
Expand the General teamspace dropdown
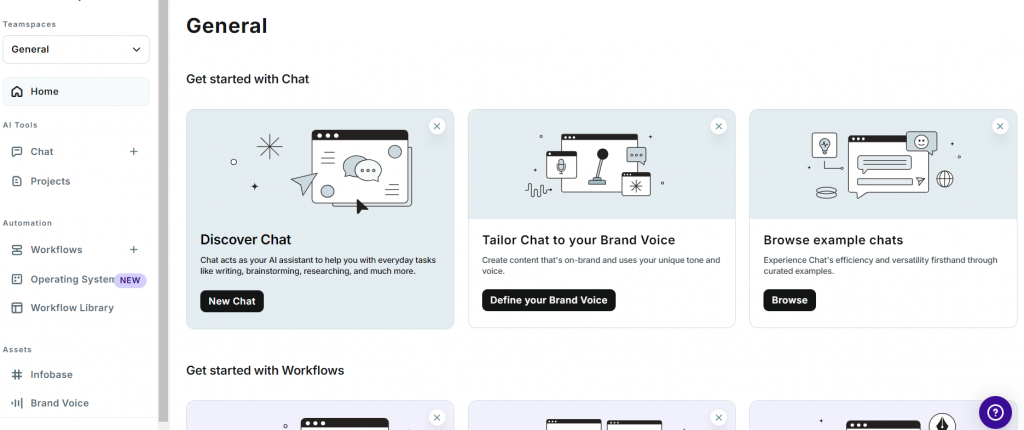(x=76, y=50)
